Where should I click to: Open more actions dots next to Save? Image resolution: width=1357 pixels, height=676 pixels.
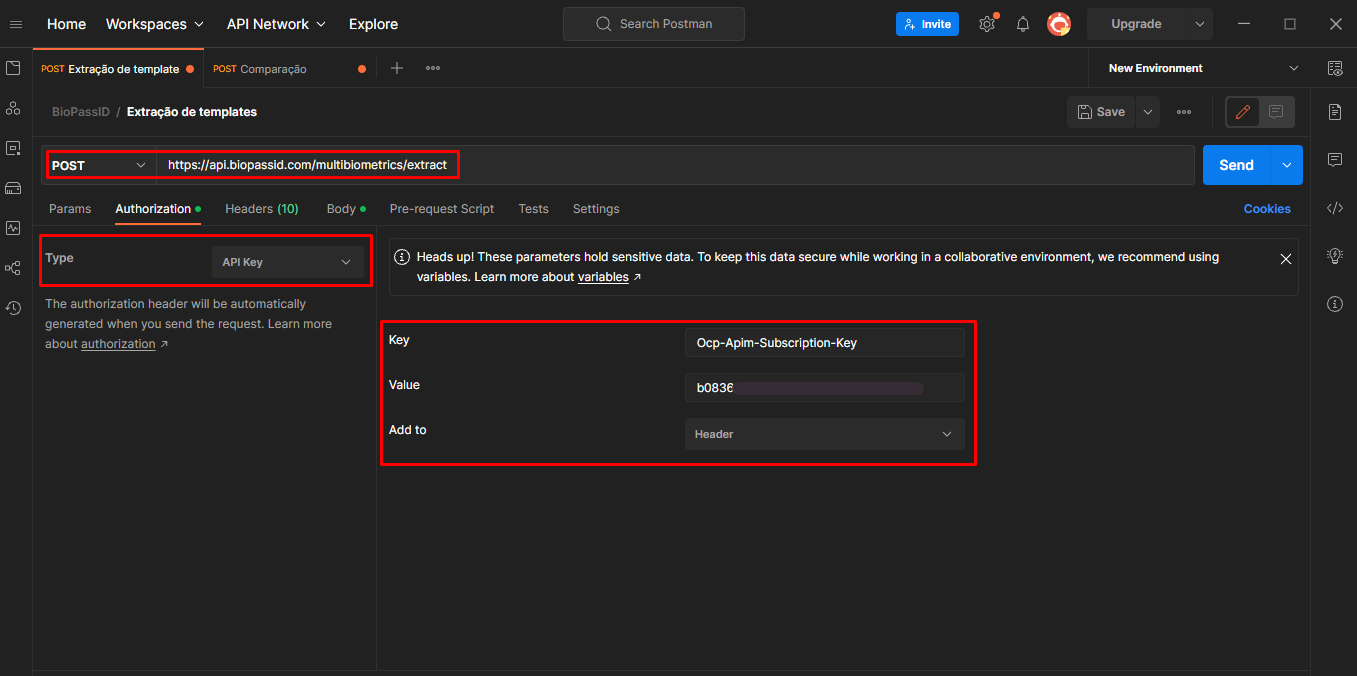pyautogui.click(x=1184, y=112)
